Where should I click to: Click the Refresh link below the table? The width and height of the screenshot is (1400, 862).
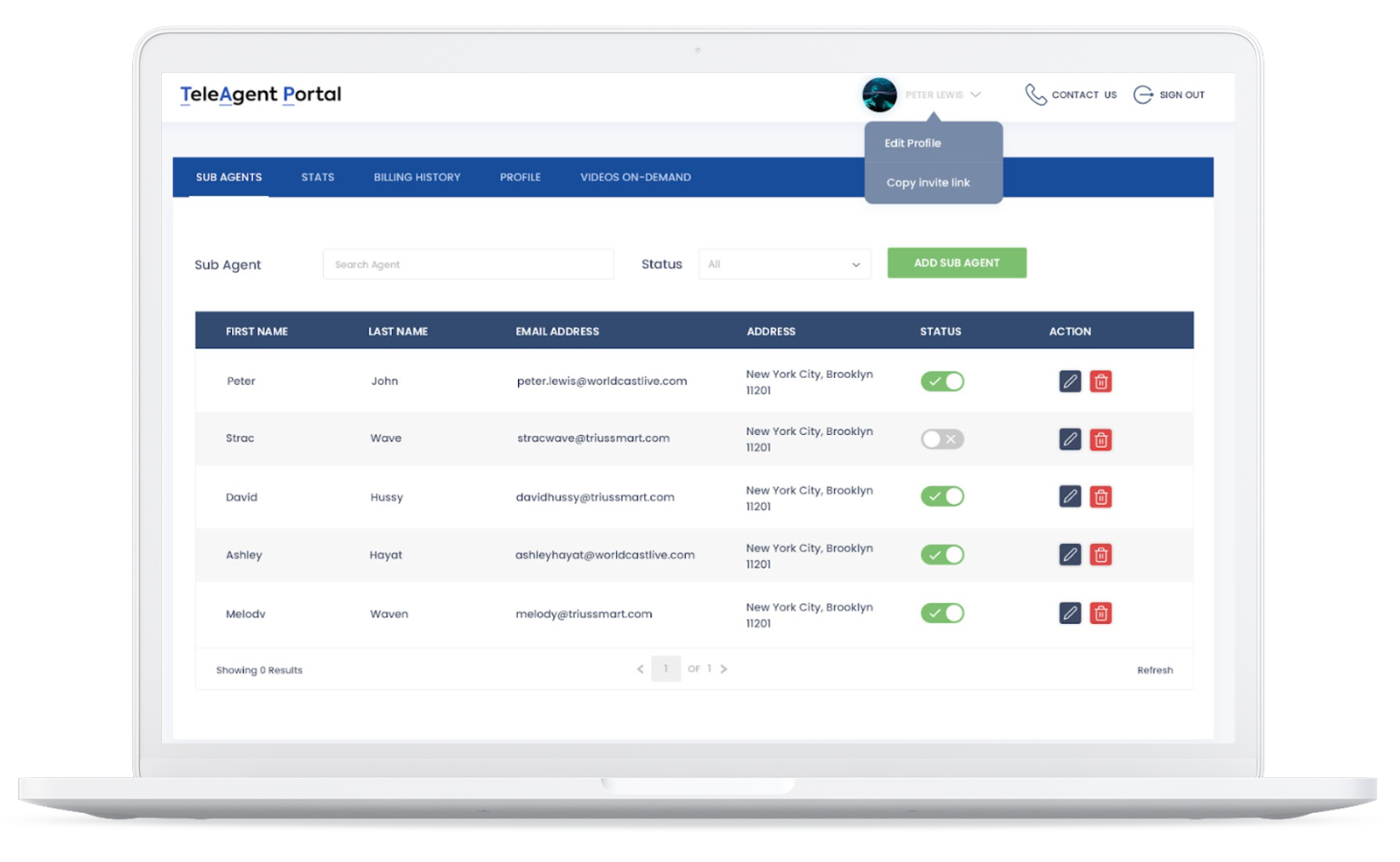tap(1154, 670)
